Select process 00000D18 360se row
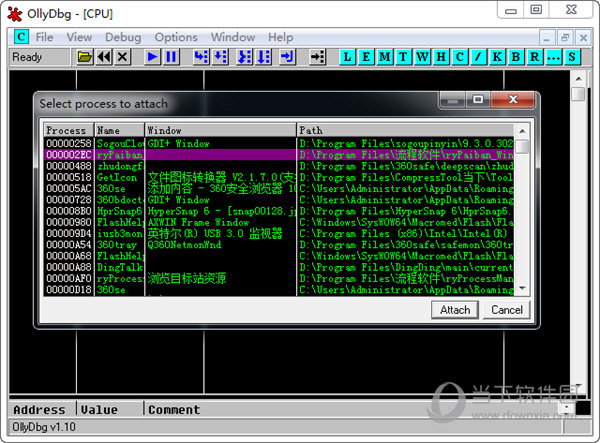 [x=279, y=290]
